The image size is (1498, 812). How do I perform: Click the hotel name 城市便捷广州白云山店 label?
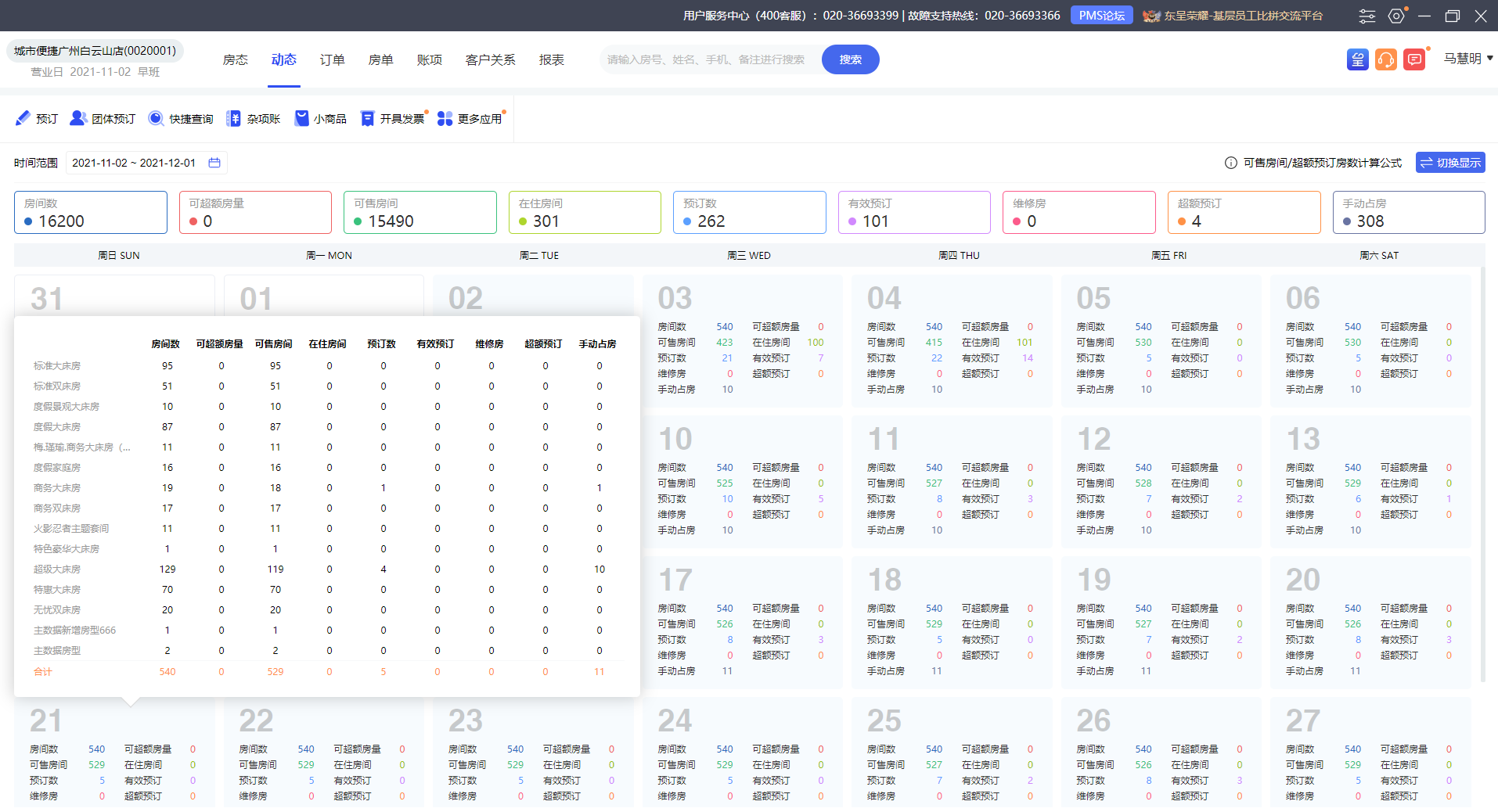[x=95, y=51]
